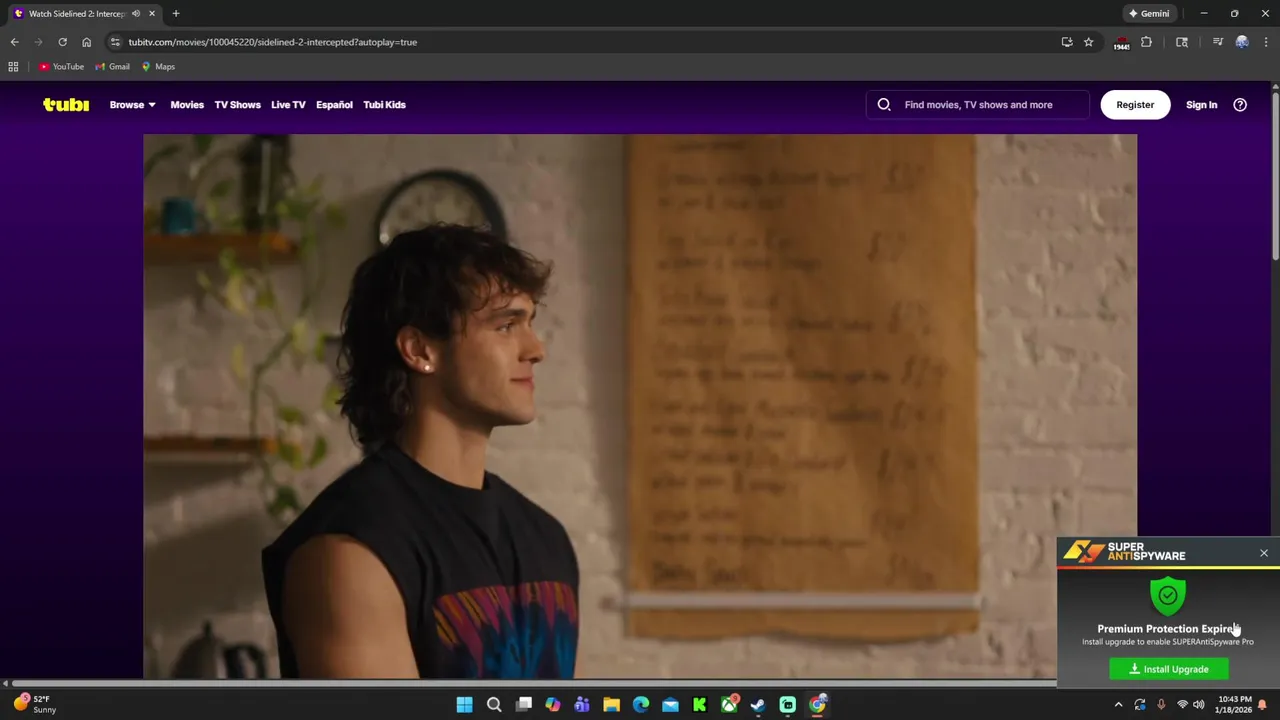Open Live TV section
The width and height of the screenshot is (1280, 720).
pos(288,105)
